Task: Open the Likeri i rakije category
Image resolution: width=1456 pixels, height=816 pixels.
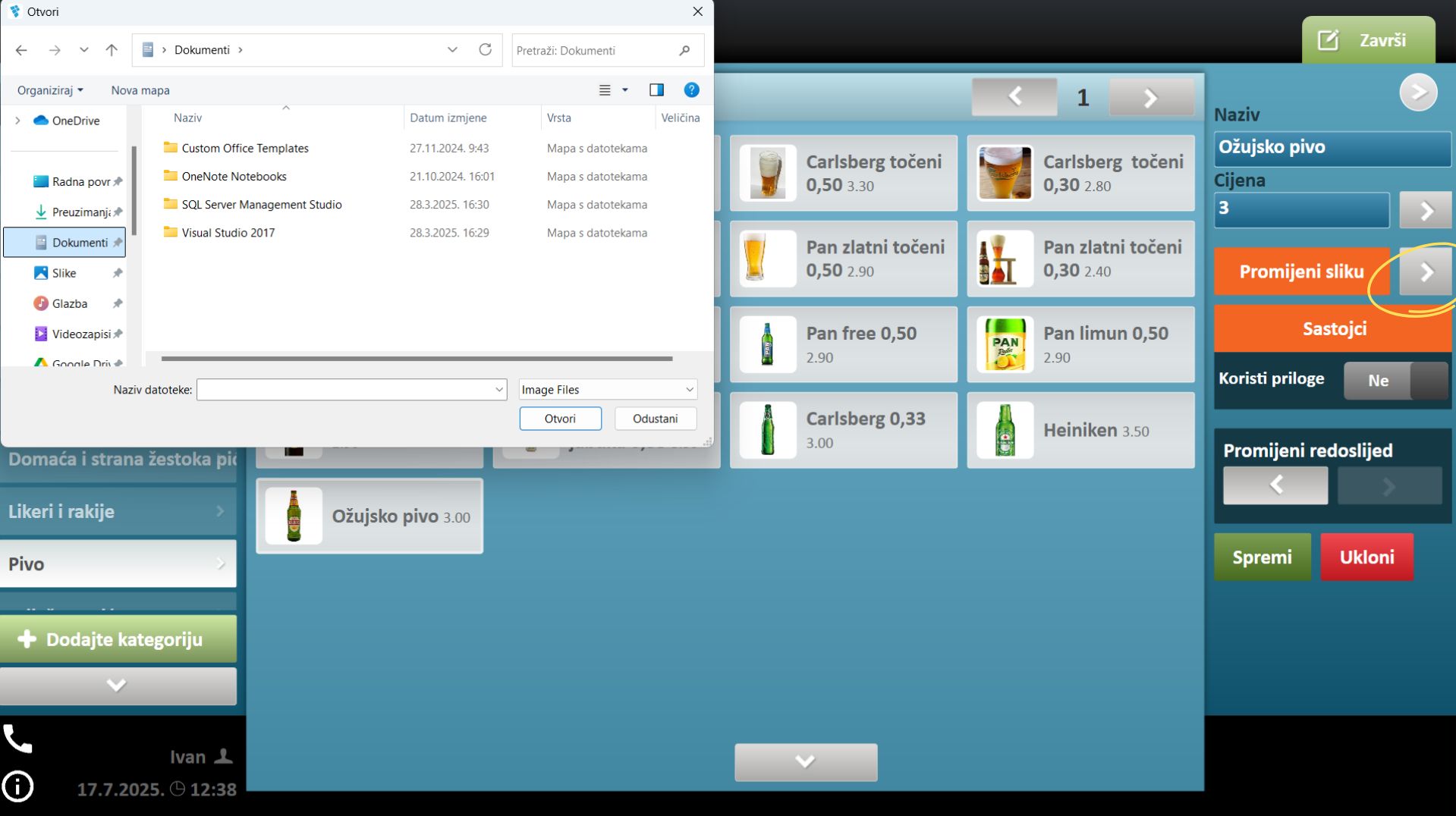Action: pyautogui.click(x=118, y=511)
